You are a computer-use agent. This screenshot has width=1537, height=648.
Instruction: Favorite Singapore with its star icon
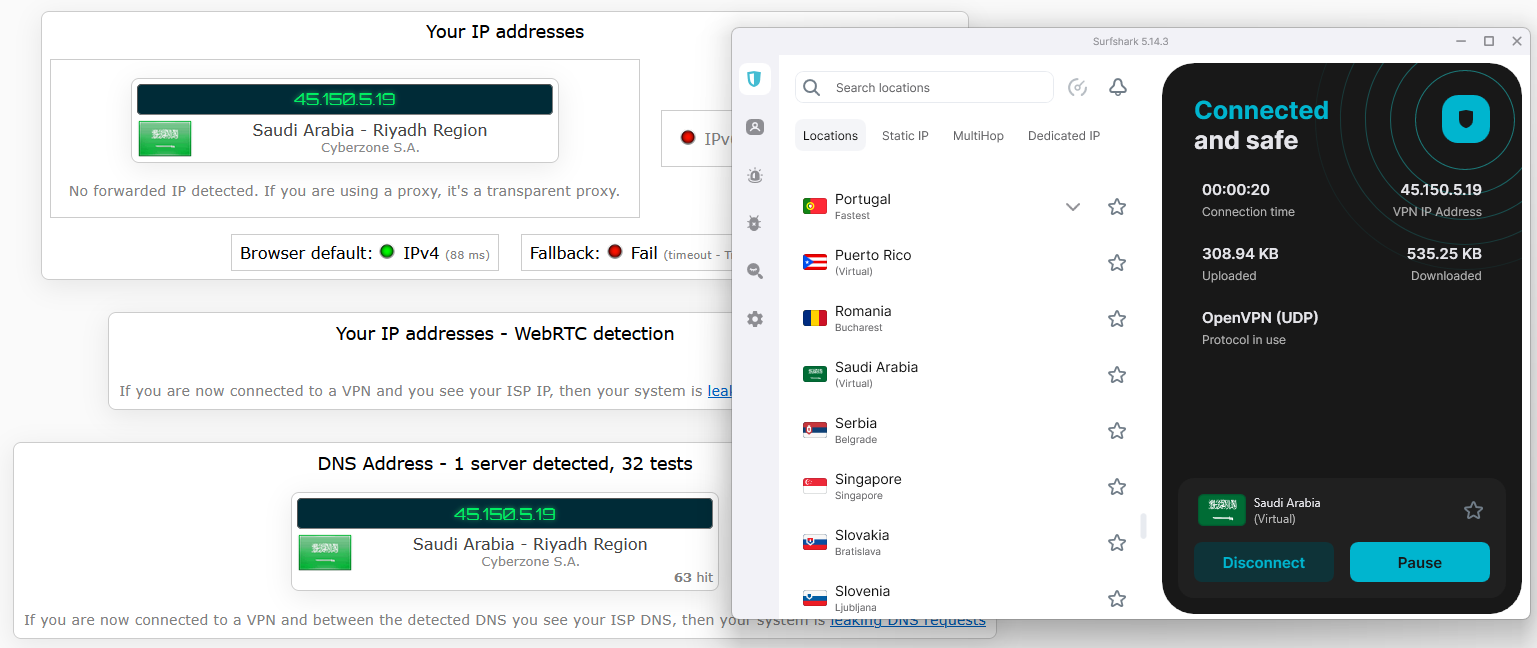tap(1117, 487)
